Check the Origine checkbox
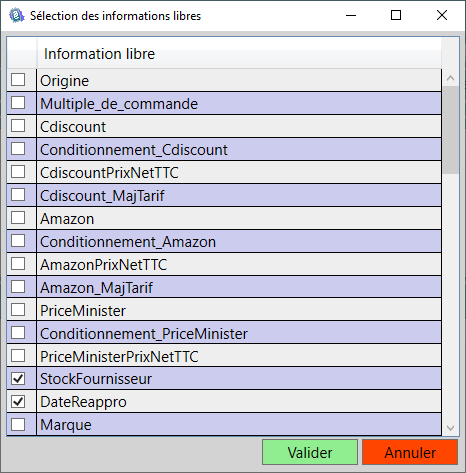The height and width of the screenshot is (473, 466). [x=18, y=80]
